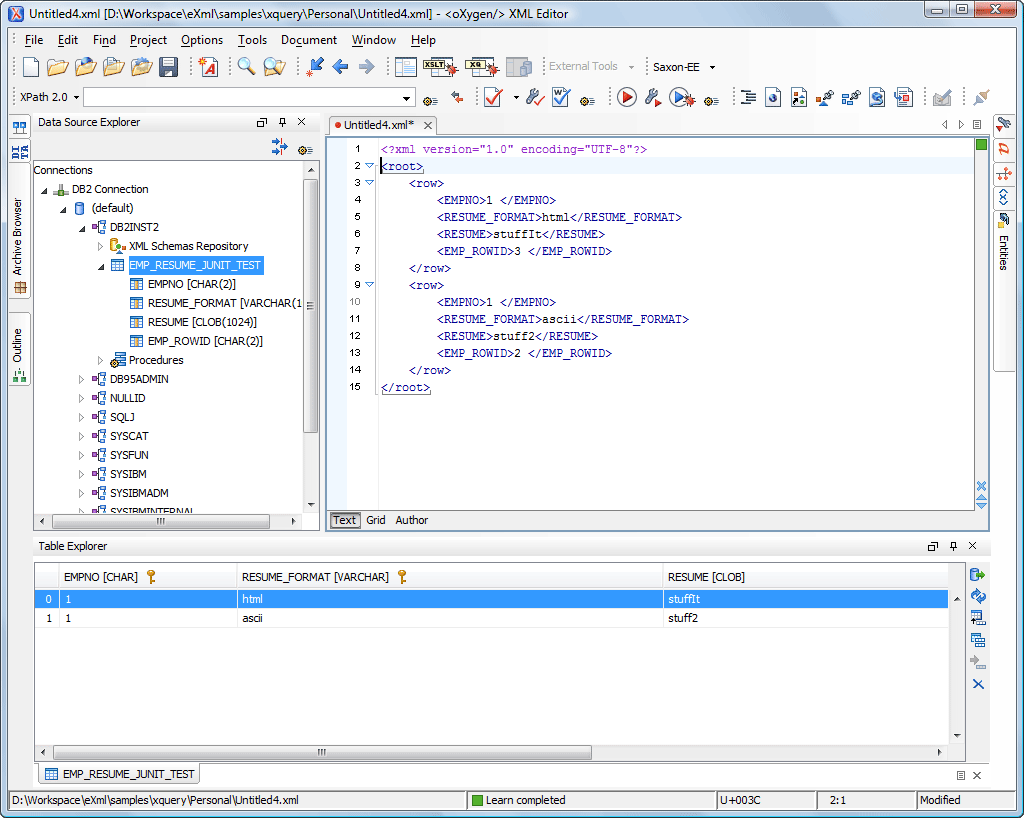Open the Document menu

309,40
